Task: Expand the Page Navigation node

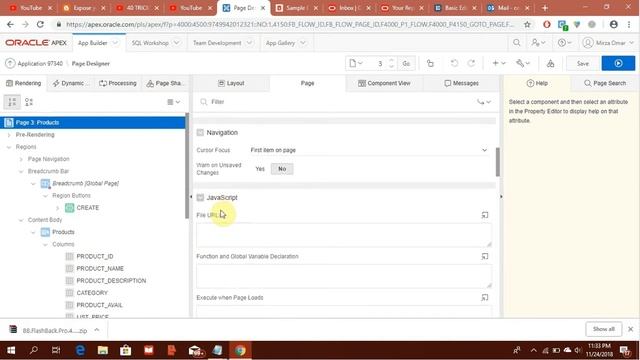Action: click(21, 159)
